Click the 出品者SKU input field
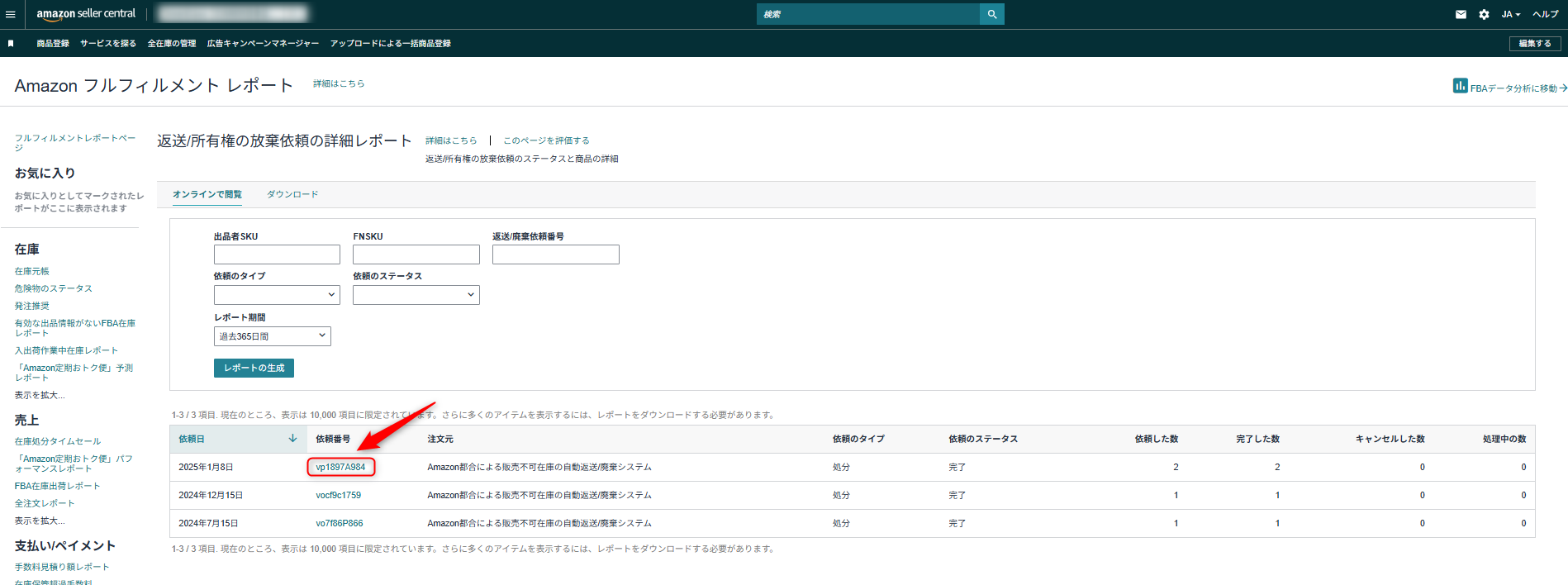This screenshot has width=1568, height=585. click(277, 254)
